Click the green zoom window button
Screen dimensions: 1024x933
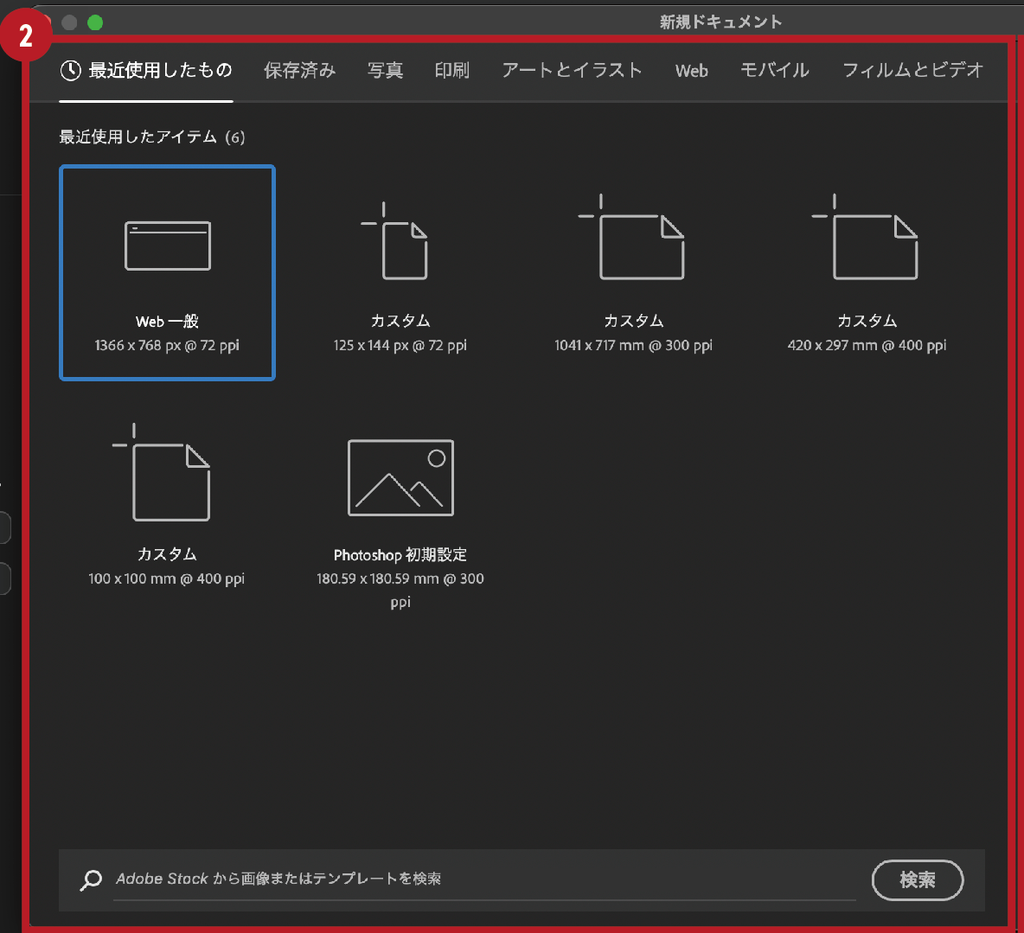click(95, 23)
